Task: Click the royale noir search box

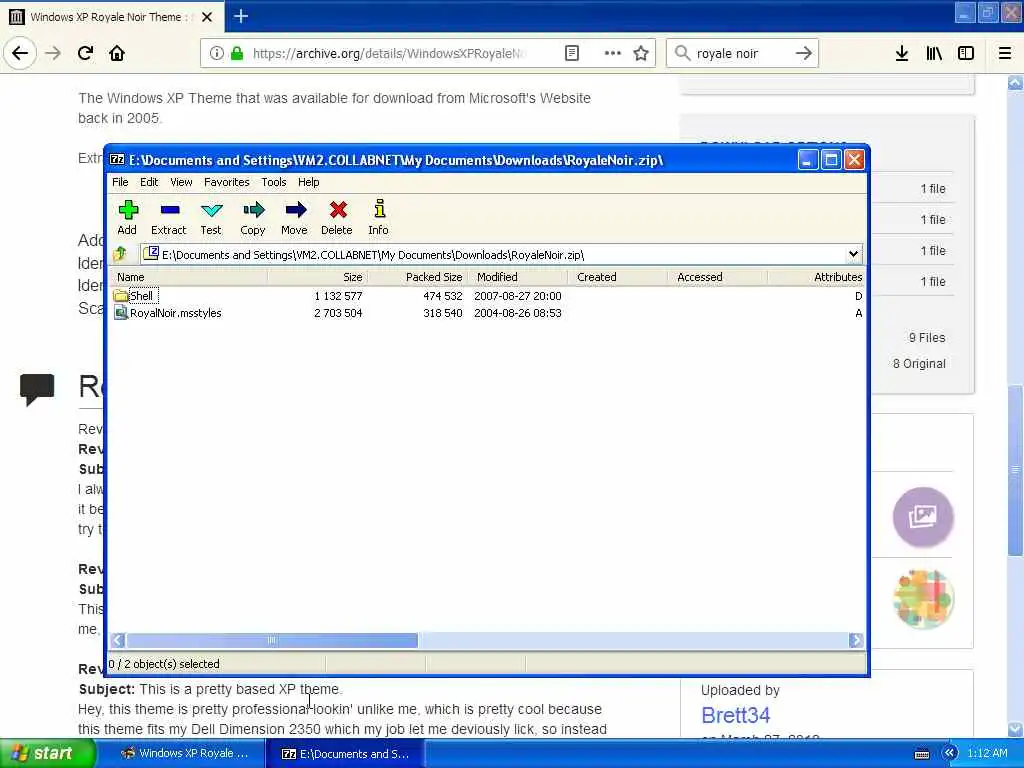Action: (741, 54)
